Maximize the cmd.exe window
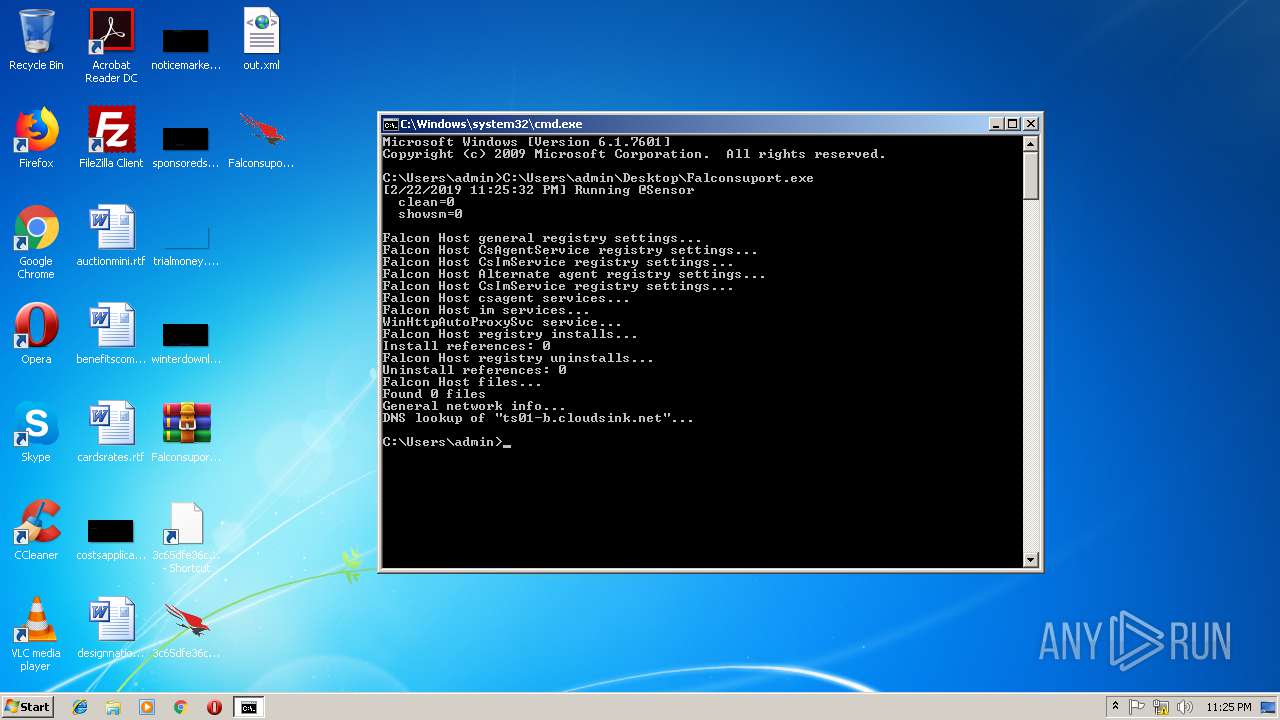Screen dimensions: 1280x720 pyautogui.click(x=1013, y=124)
